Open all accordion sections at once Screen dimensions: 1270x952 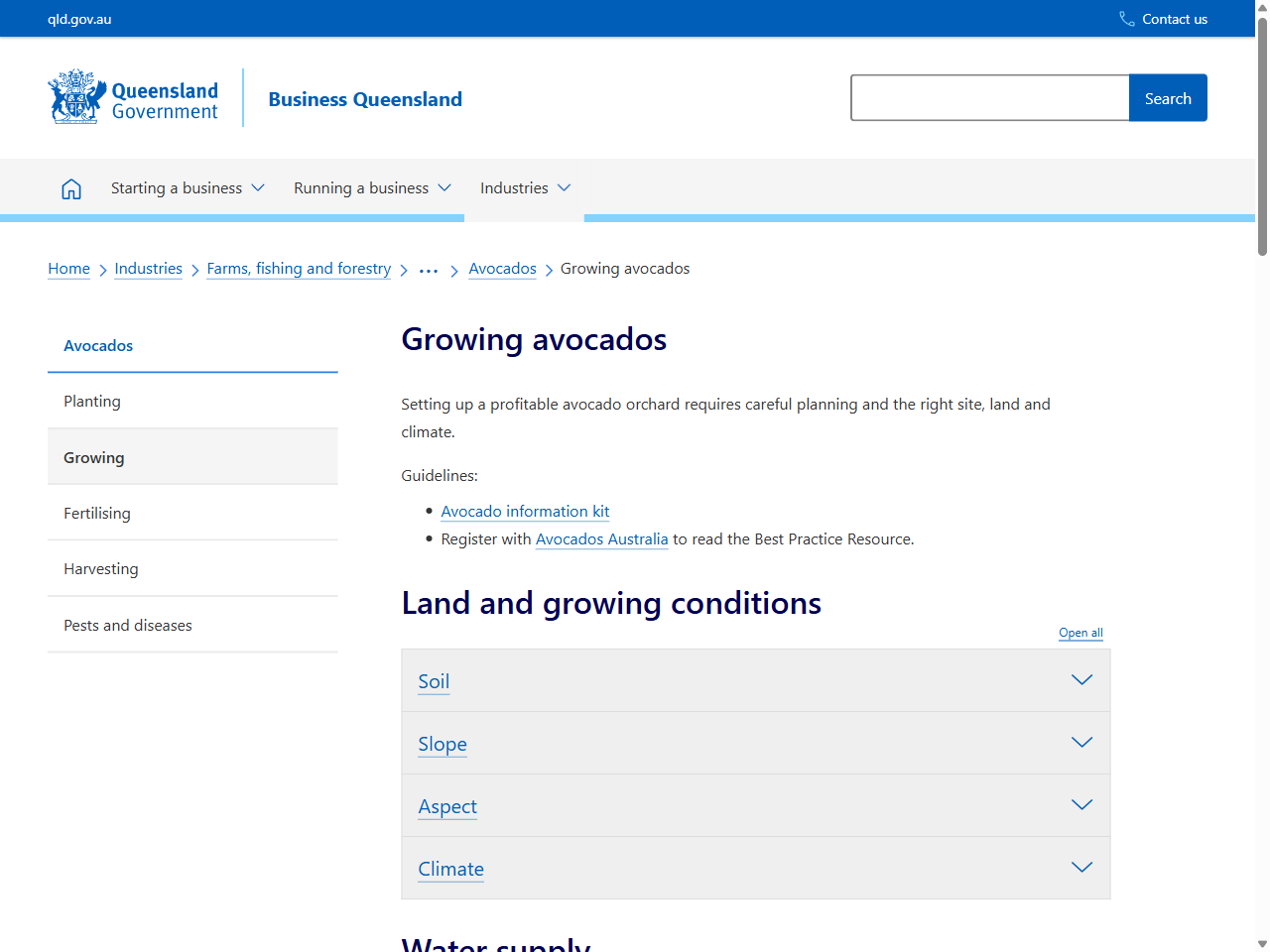coord(1080,632)
